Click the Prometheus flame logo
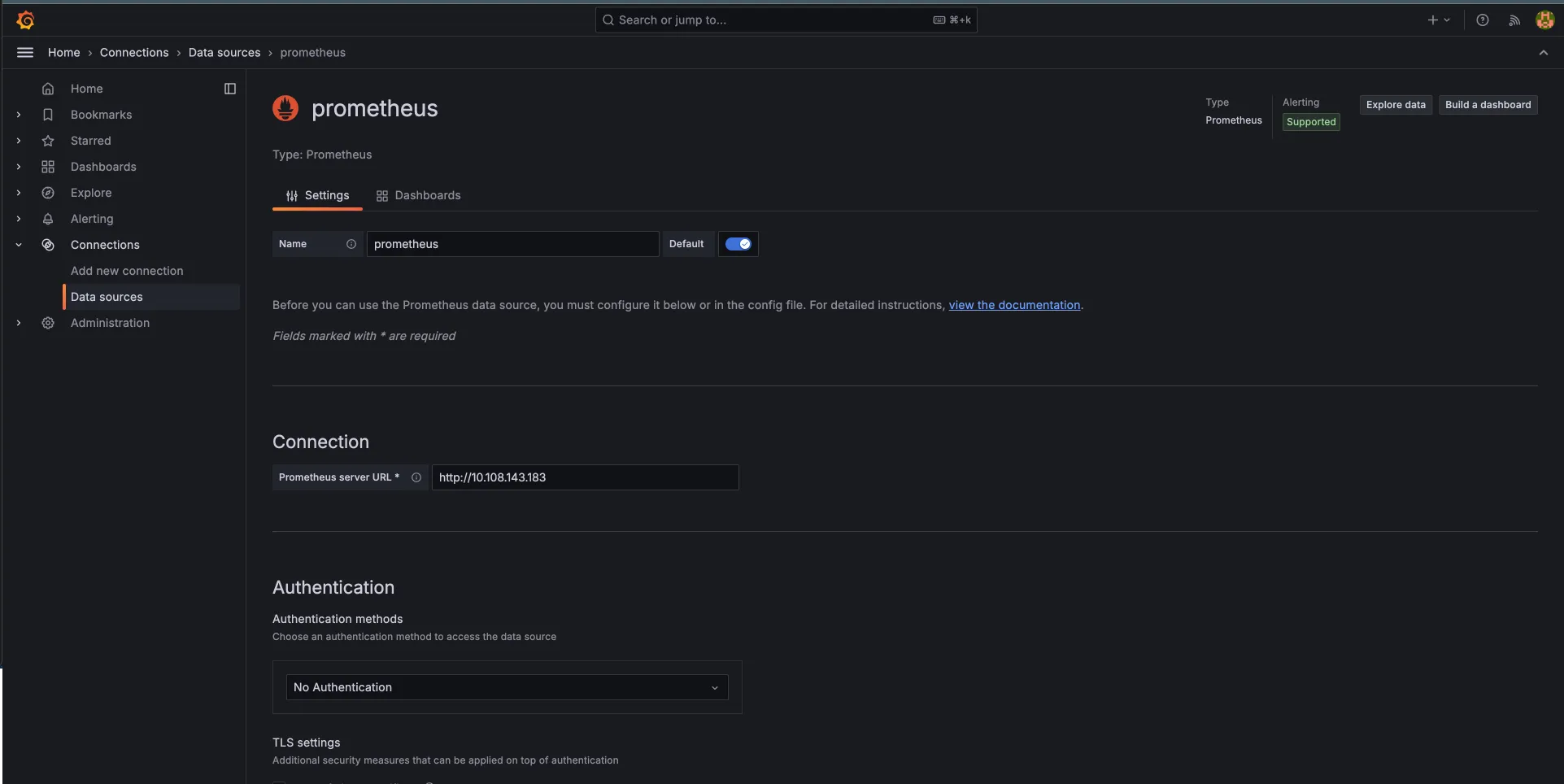The height and width of the screenshot is (784, 1564). (285, 108)
